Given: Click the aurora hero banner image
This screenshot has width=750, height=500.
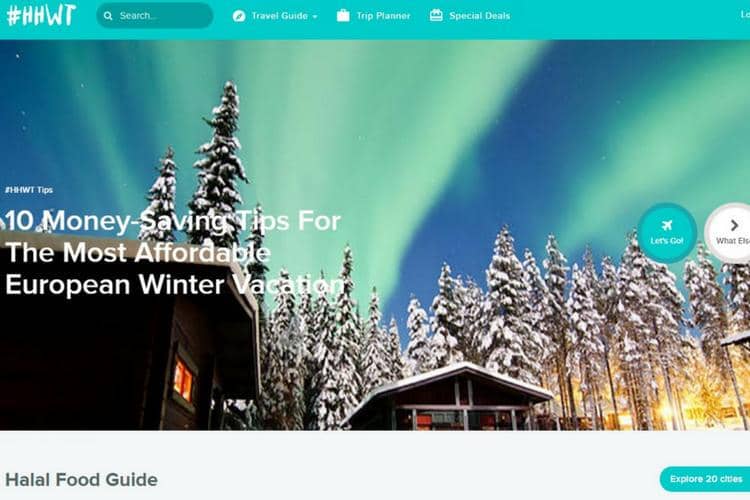Looking at the screenshot, I should (375, 235).
